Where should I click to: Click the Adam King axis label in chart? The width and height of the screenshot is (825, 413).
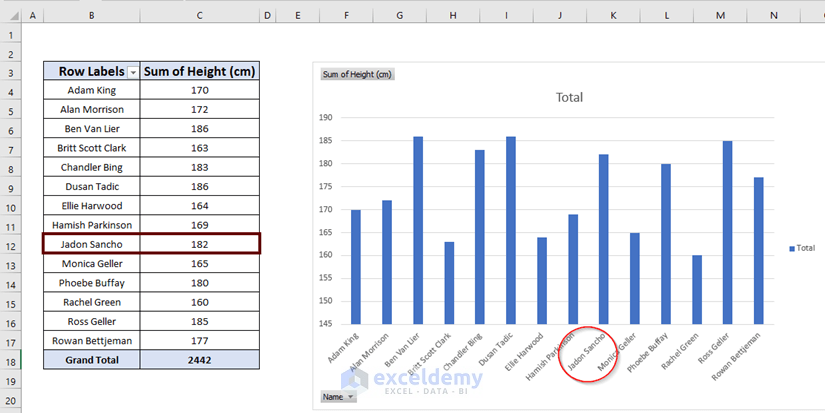(x=344, y=348)
